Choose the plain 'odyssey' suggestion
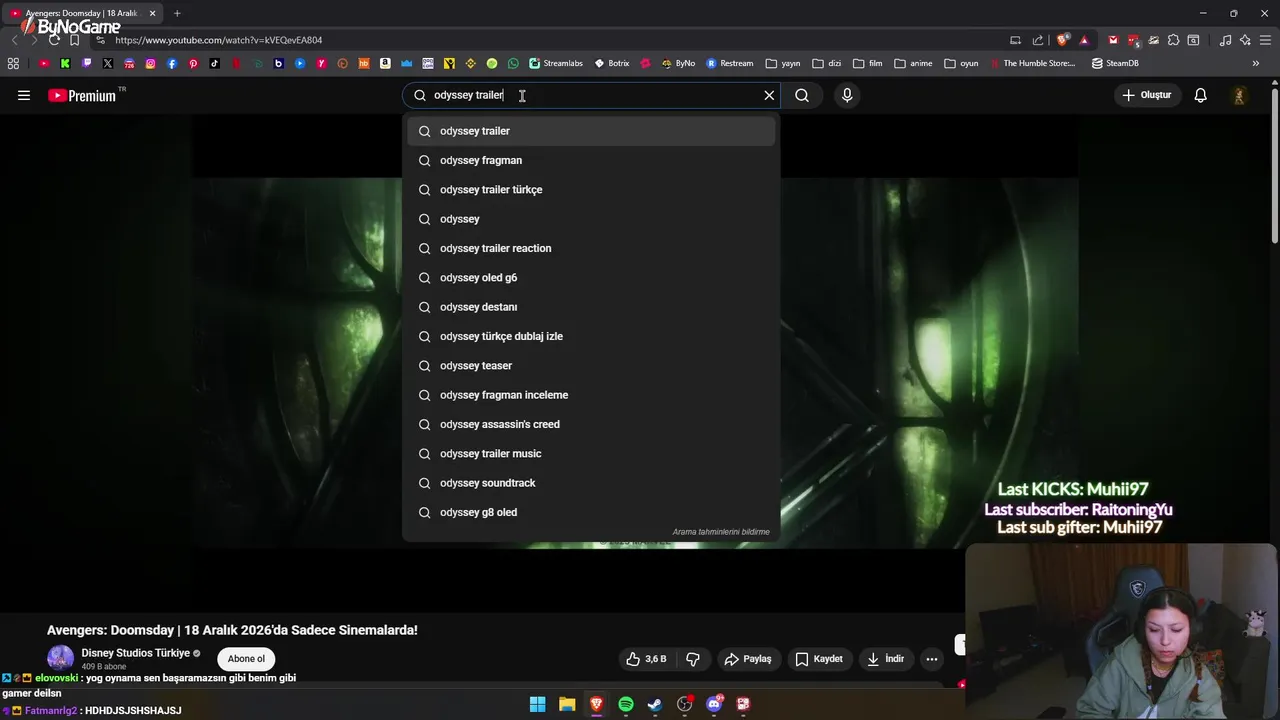Image resolution: width=1280 pixels, height=720 pixels. pos(591,219)
